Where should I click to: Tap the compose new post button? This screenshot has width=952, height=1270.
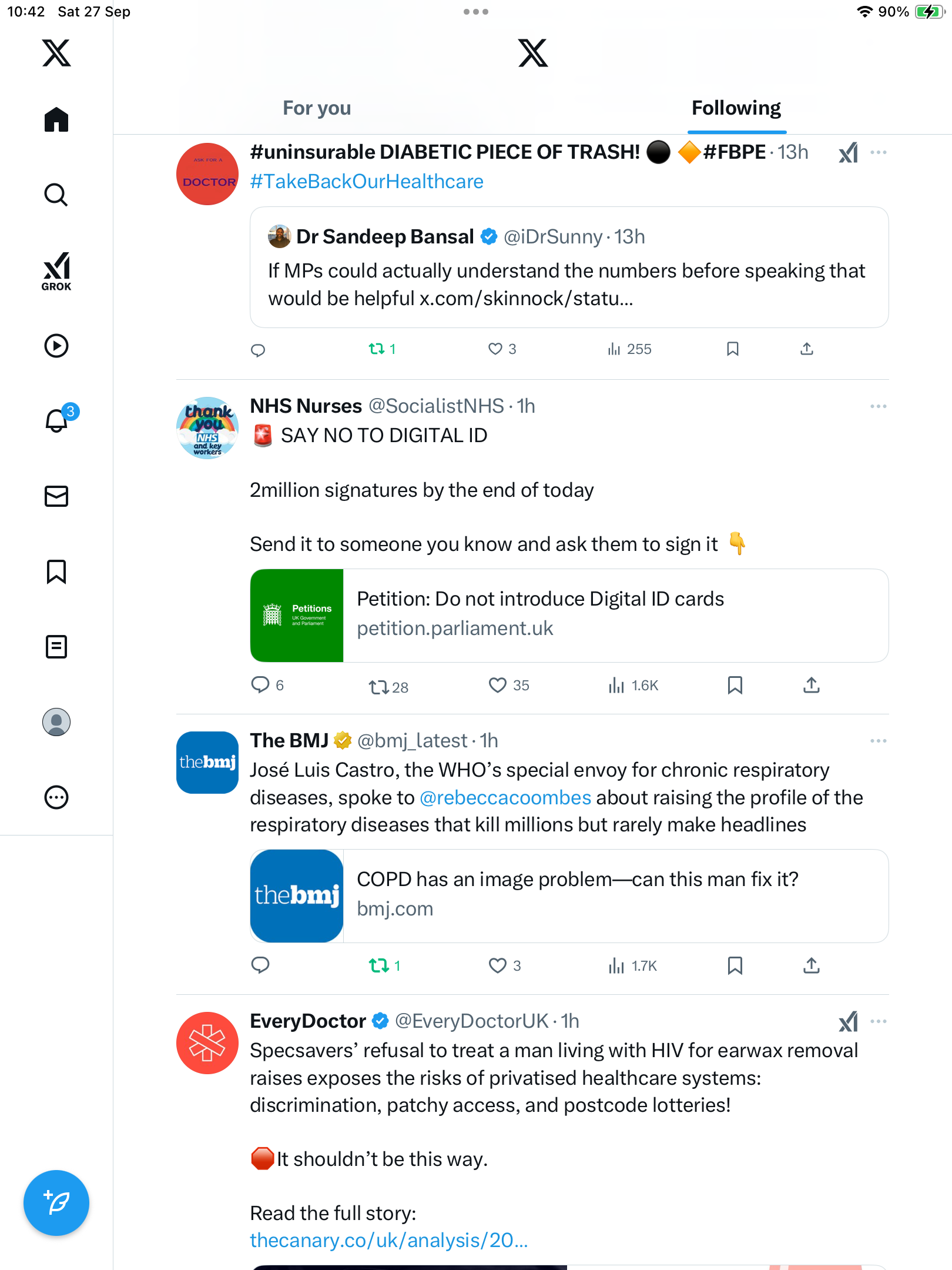56,1203
